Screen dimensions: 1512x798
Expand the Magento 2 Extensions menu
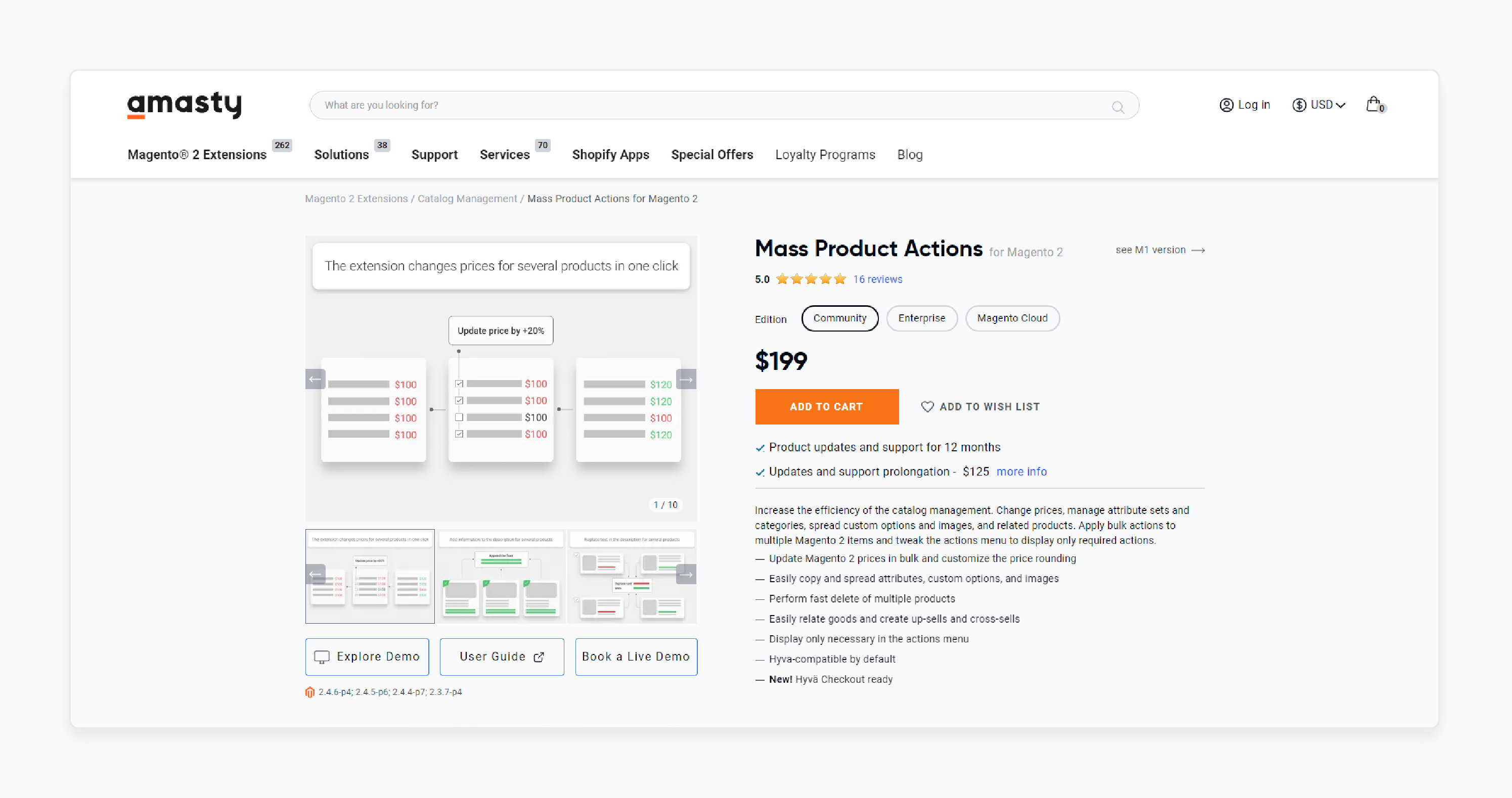coord(198,155)
